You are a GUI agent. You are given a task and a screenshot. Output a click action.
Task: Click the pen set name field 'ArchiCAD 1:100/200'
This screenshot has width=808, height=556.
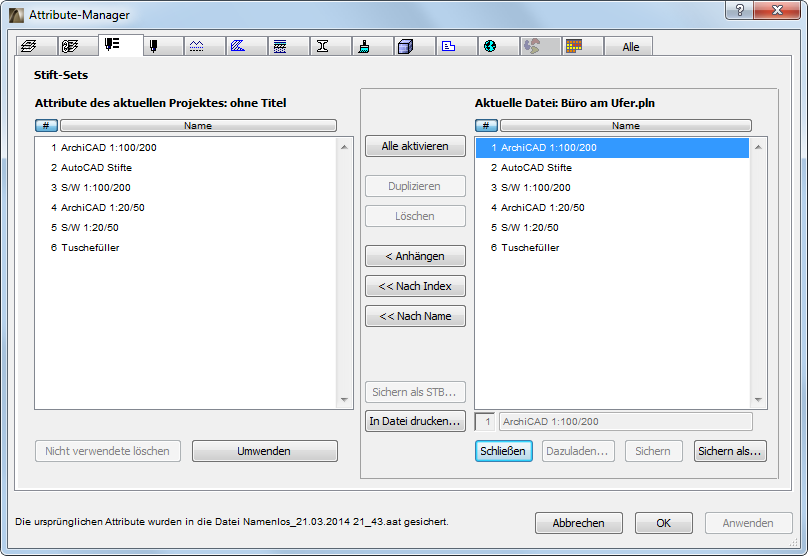[x=626, y=422]
